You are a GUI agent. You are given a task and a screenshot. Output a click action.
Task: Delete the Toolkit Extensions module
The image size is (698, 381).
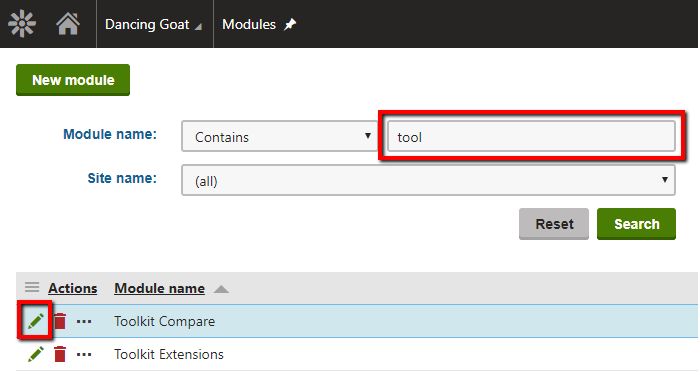click(x=60, y=354)
